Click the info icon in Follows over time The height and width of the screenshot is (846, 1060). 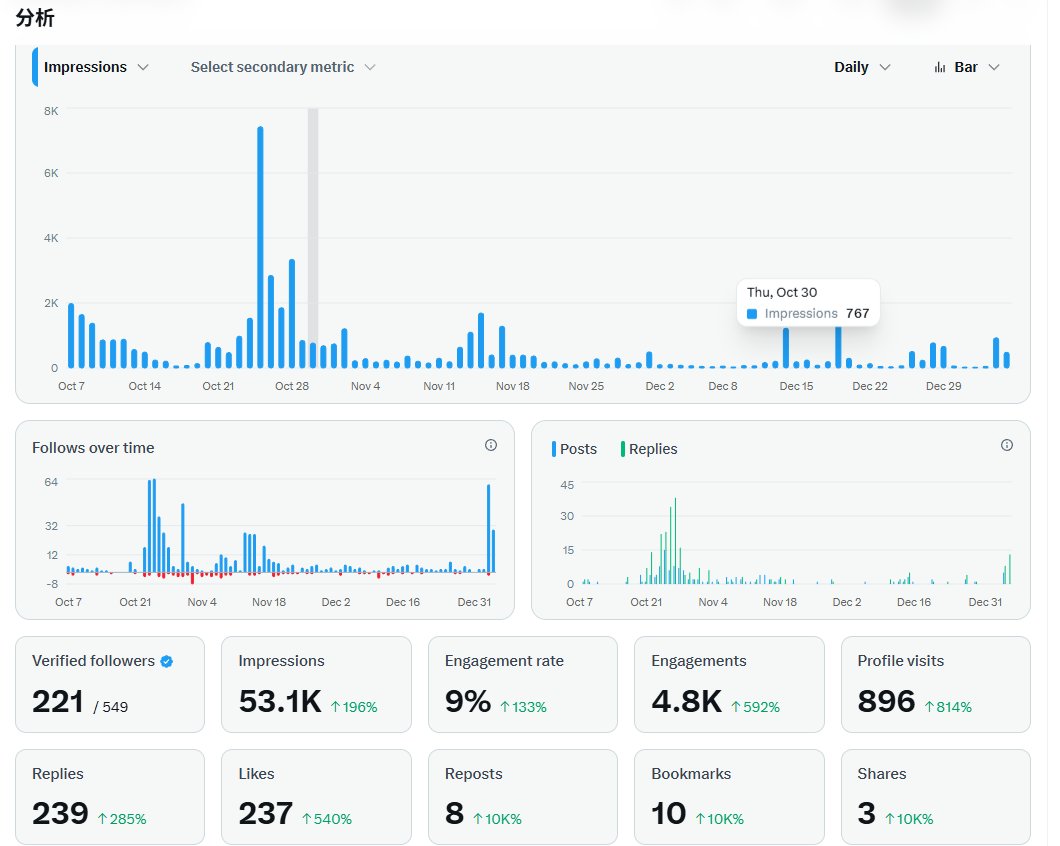coord(491,445)
